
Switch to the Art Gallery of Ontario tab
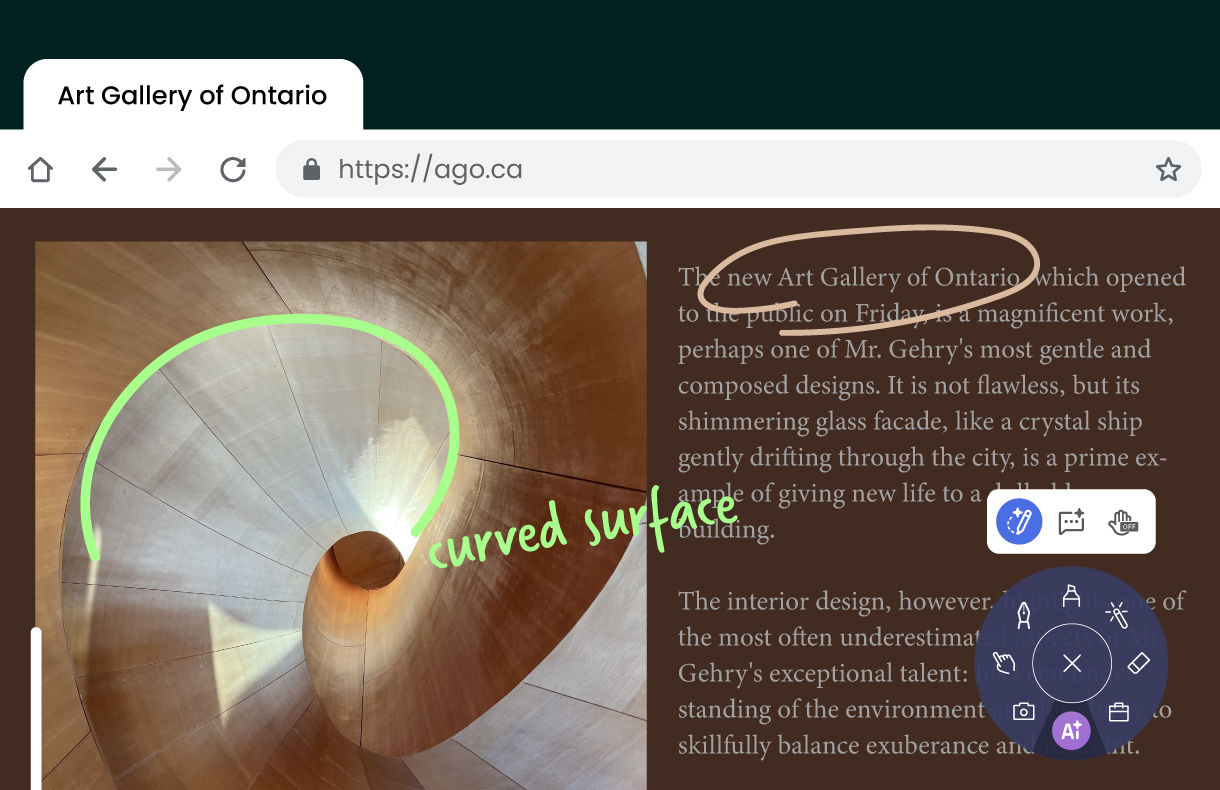[x=193, y=96]
